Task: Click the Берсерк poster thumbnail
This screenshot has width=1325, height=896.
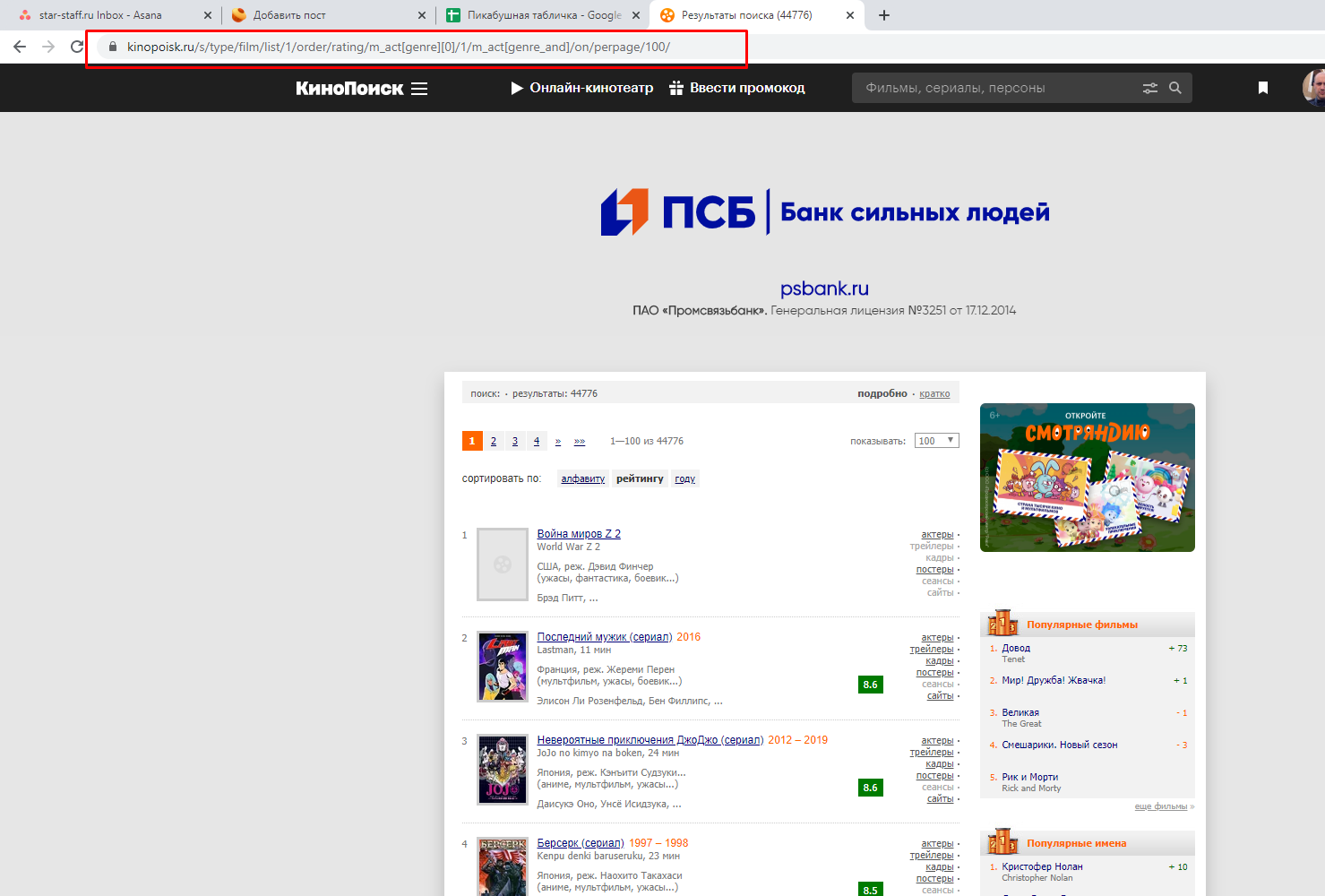Action: (503, 866)
